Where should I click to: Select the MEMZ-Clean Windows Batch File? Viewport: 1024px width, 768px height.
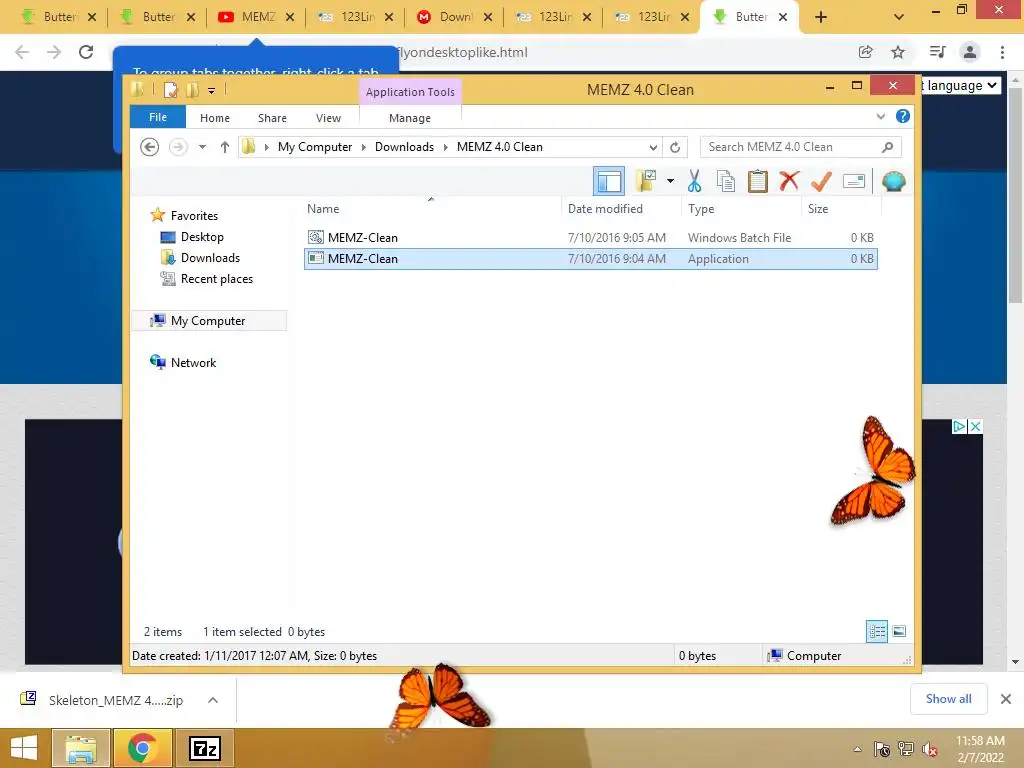pyautogui.click(x=590, y=238)
